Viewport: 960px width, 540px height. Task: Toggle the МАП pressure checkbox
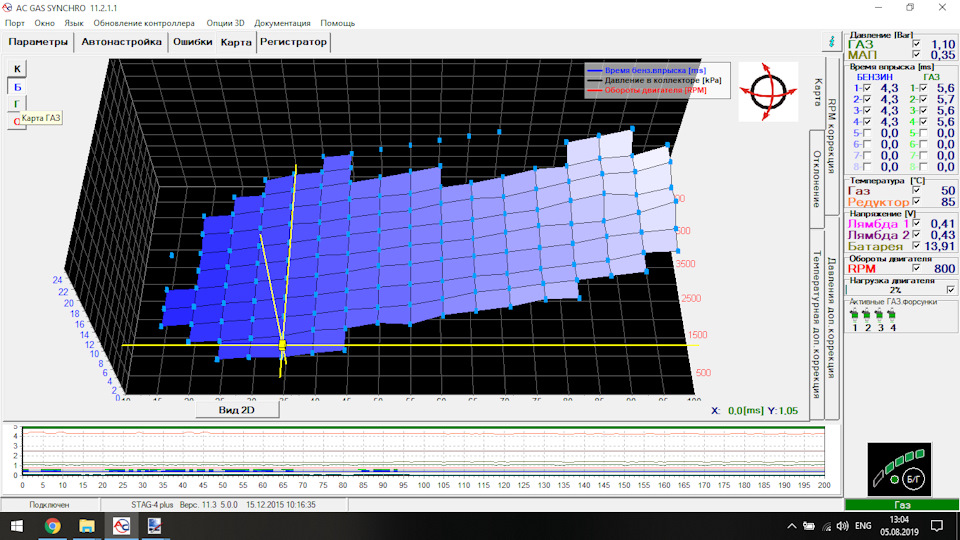(916, 54)
